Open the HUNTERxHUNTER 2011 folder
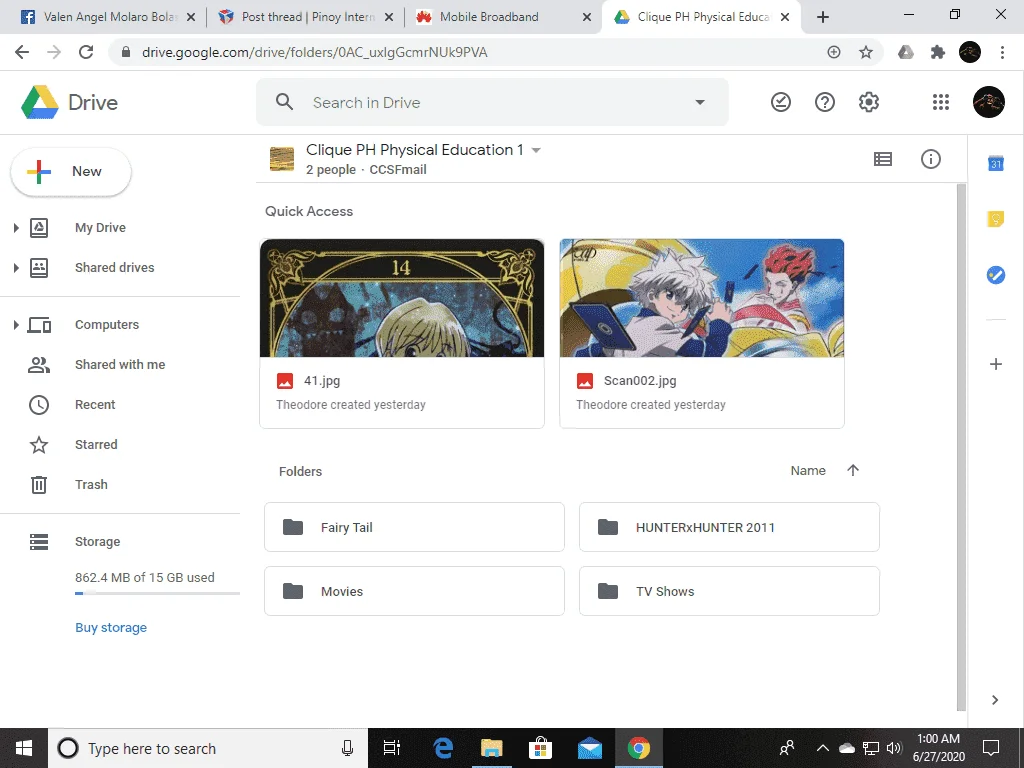The image size is (1024, 768). (x=729, y=527)
